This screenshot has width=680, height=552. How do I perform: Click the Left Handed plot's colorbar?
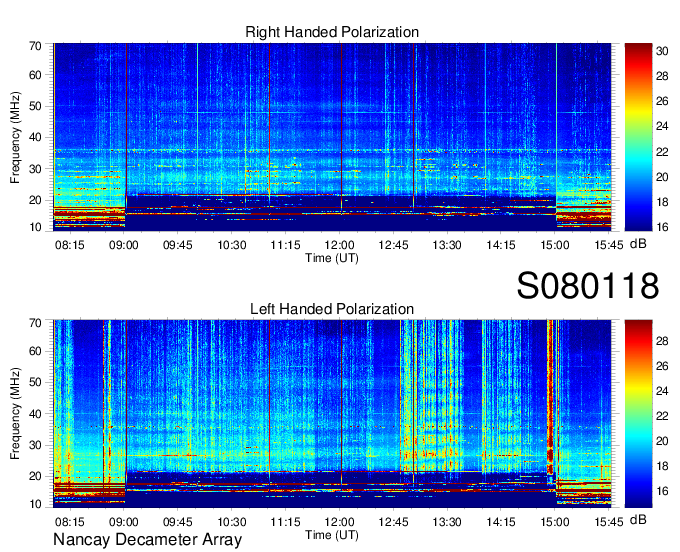tap(638, 414)
